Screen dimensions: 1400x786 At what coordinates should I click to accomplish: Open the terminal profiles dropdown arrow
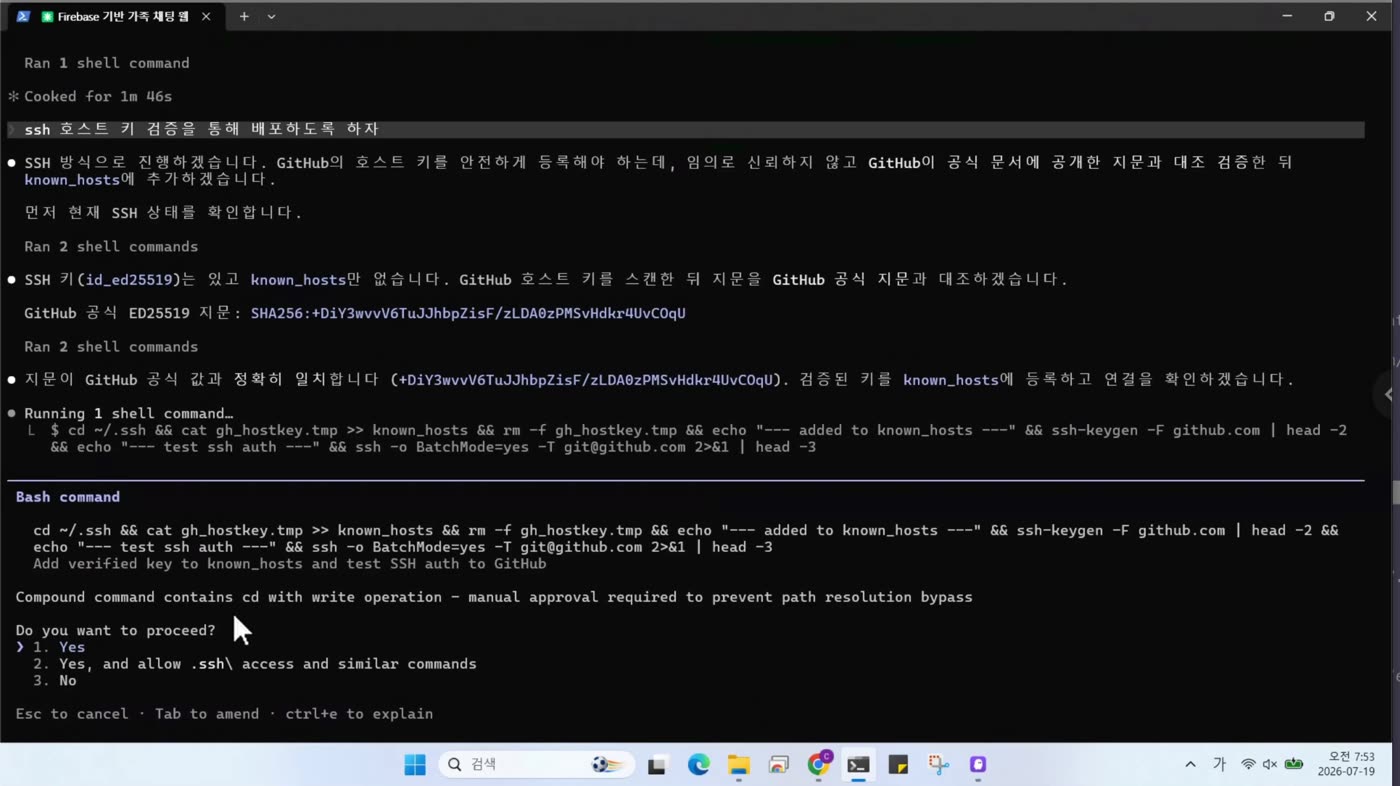pyautogui.click(x=271, y=16)
